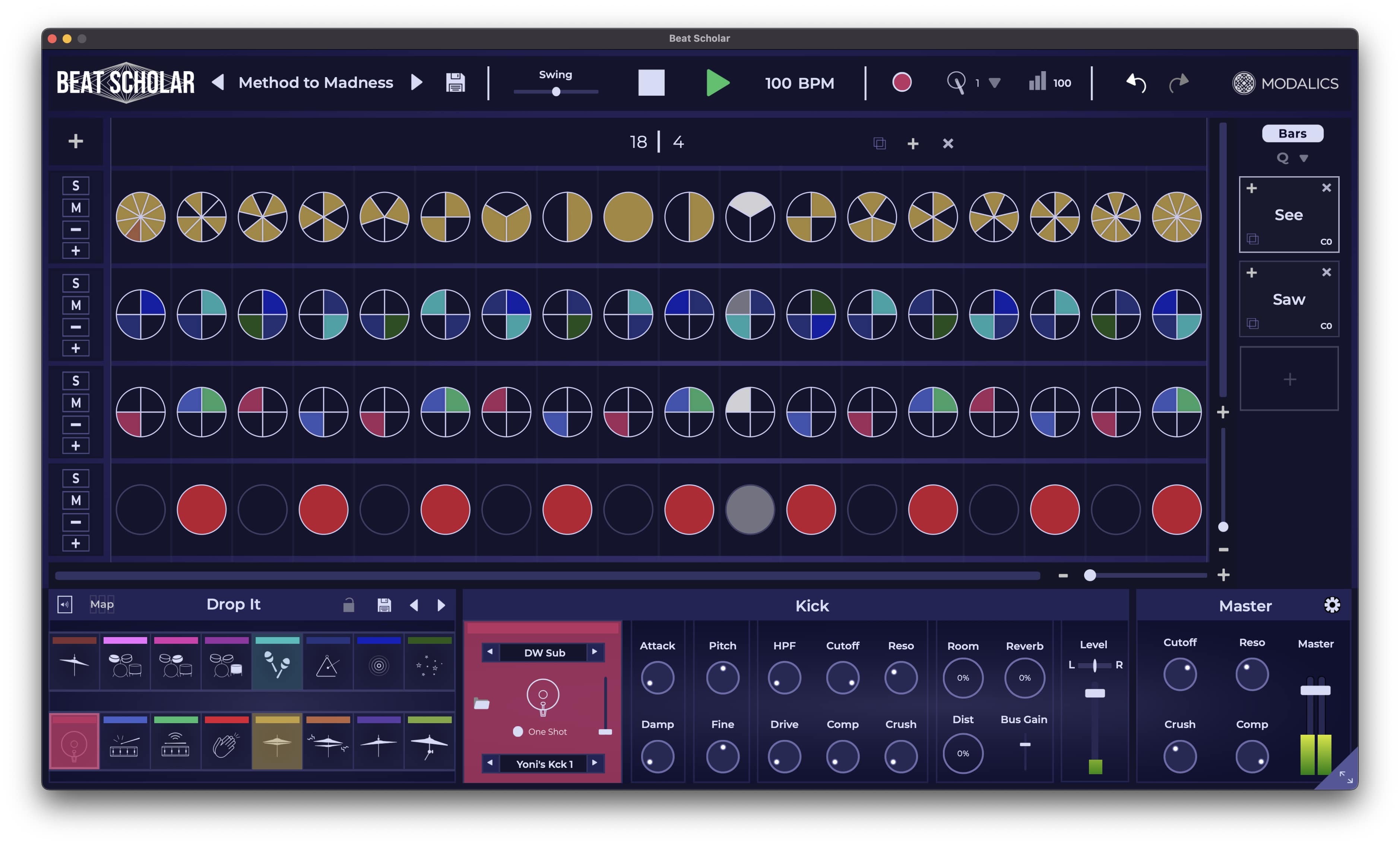1400x845 pixels.
Task: Solo the first track with S button
Action: [76, 186]
